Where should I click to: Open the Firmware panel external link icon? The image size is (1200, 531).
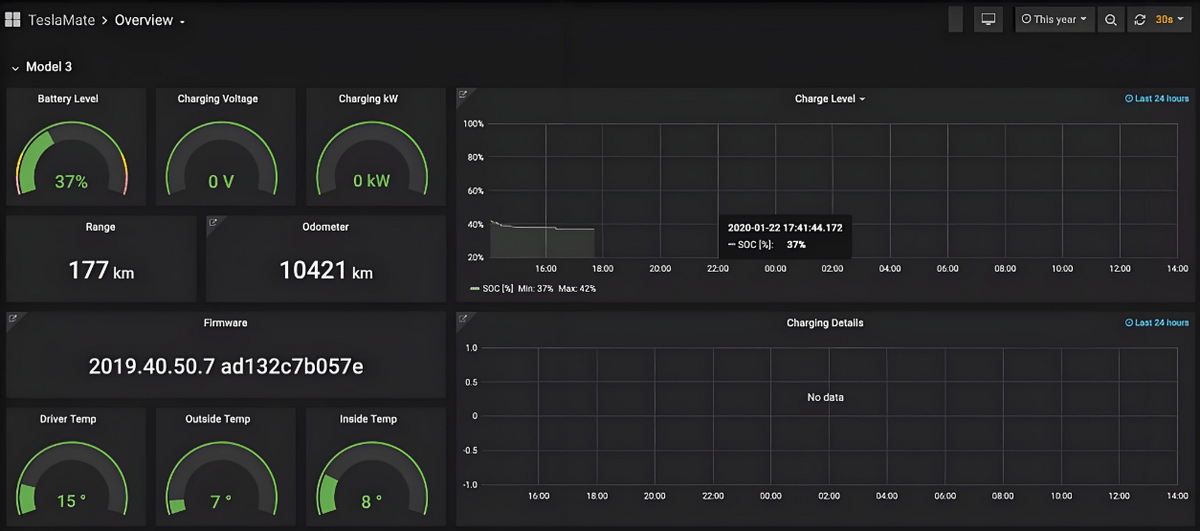tap(13, 318)
